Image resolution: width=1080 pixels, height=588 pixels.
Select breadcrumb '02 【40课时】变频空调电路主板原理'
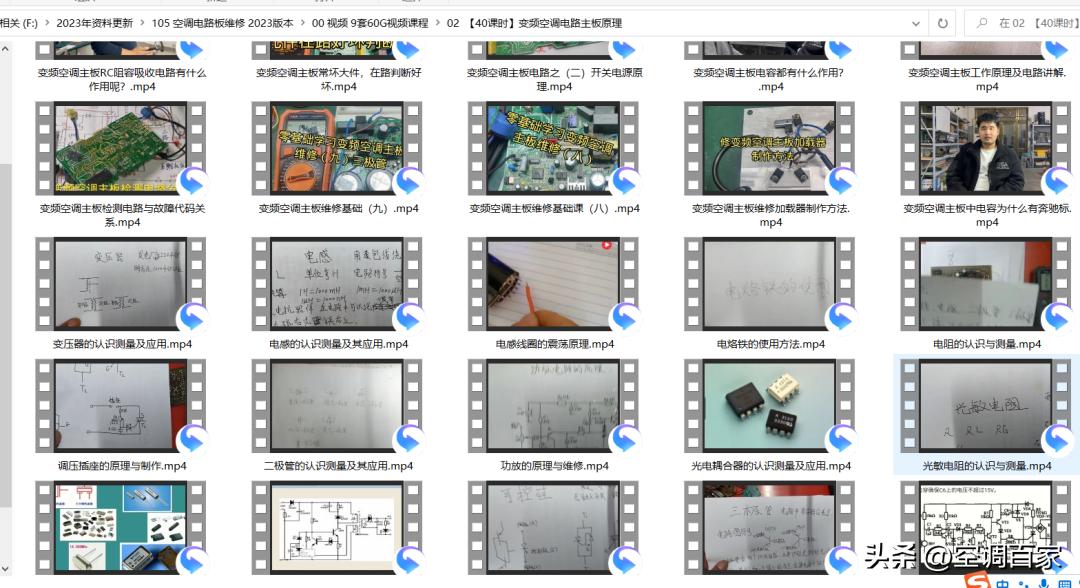click(534, 23)
